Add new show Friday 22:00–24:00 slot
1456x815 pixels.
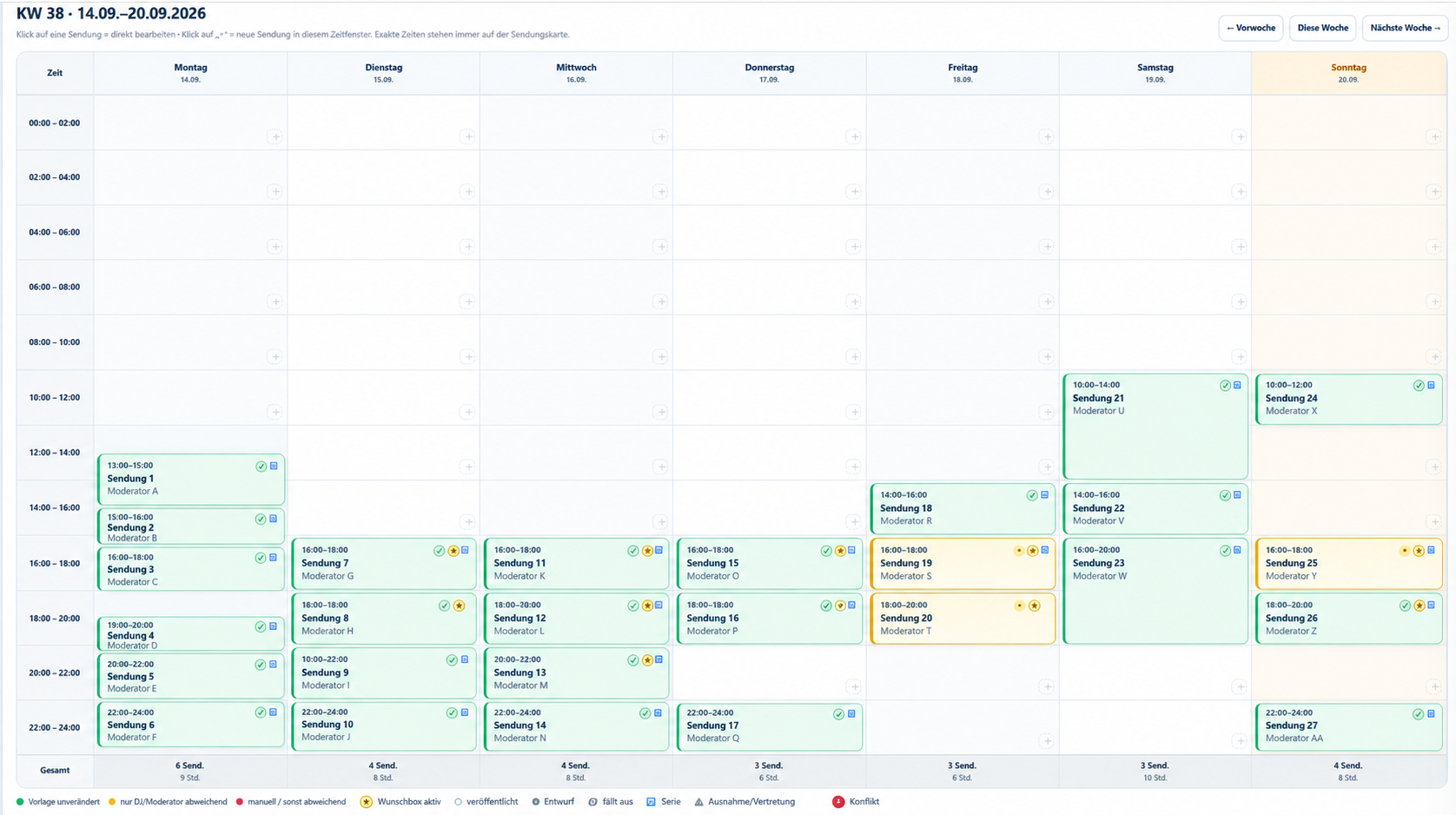pos(1046,741)
